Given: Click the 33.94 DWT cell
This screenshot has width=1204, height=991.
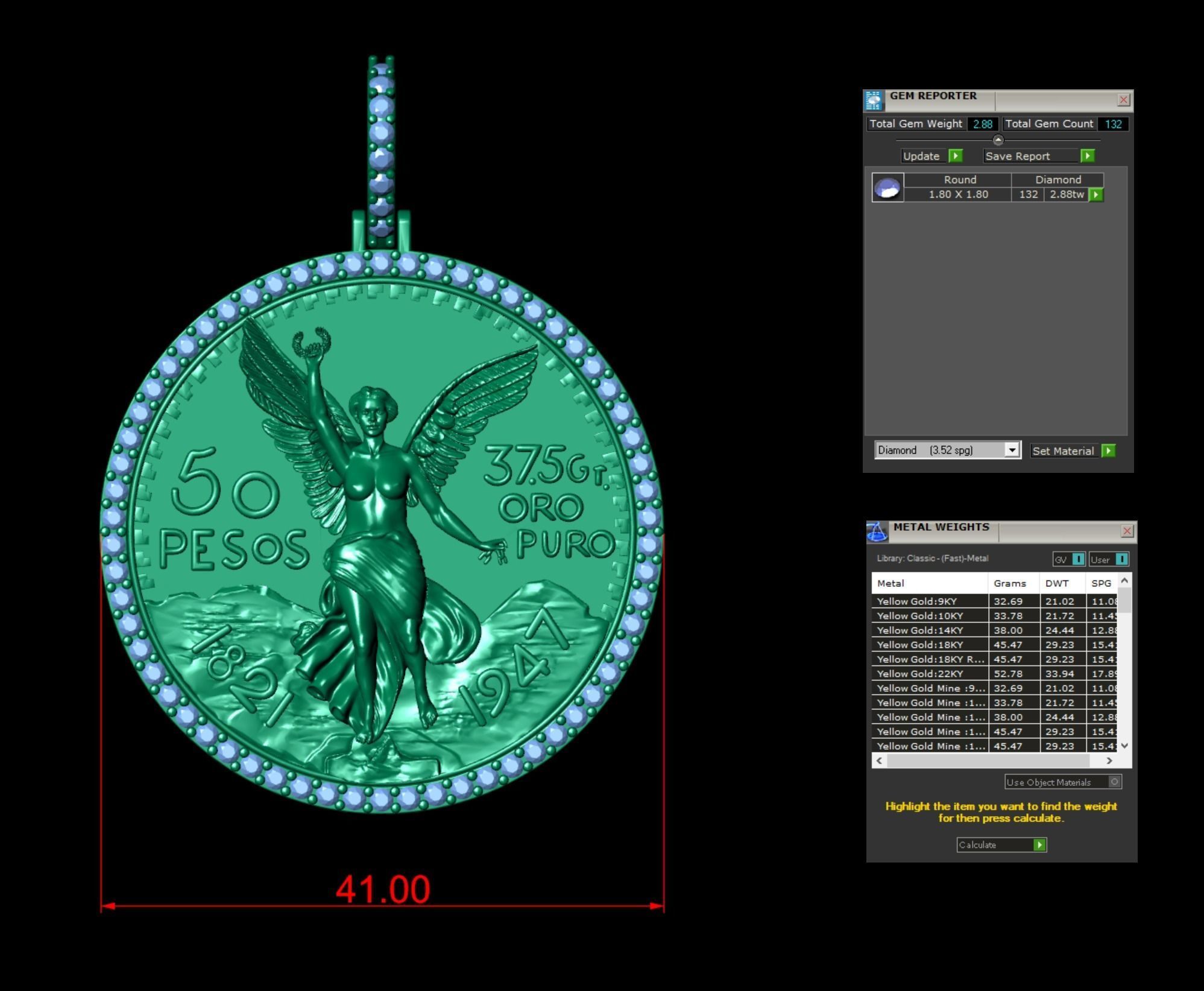Looking at the screenshot, I should coord(1063,674).
